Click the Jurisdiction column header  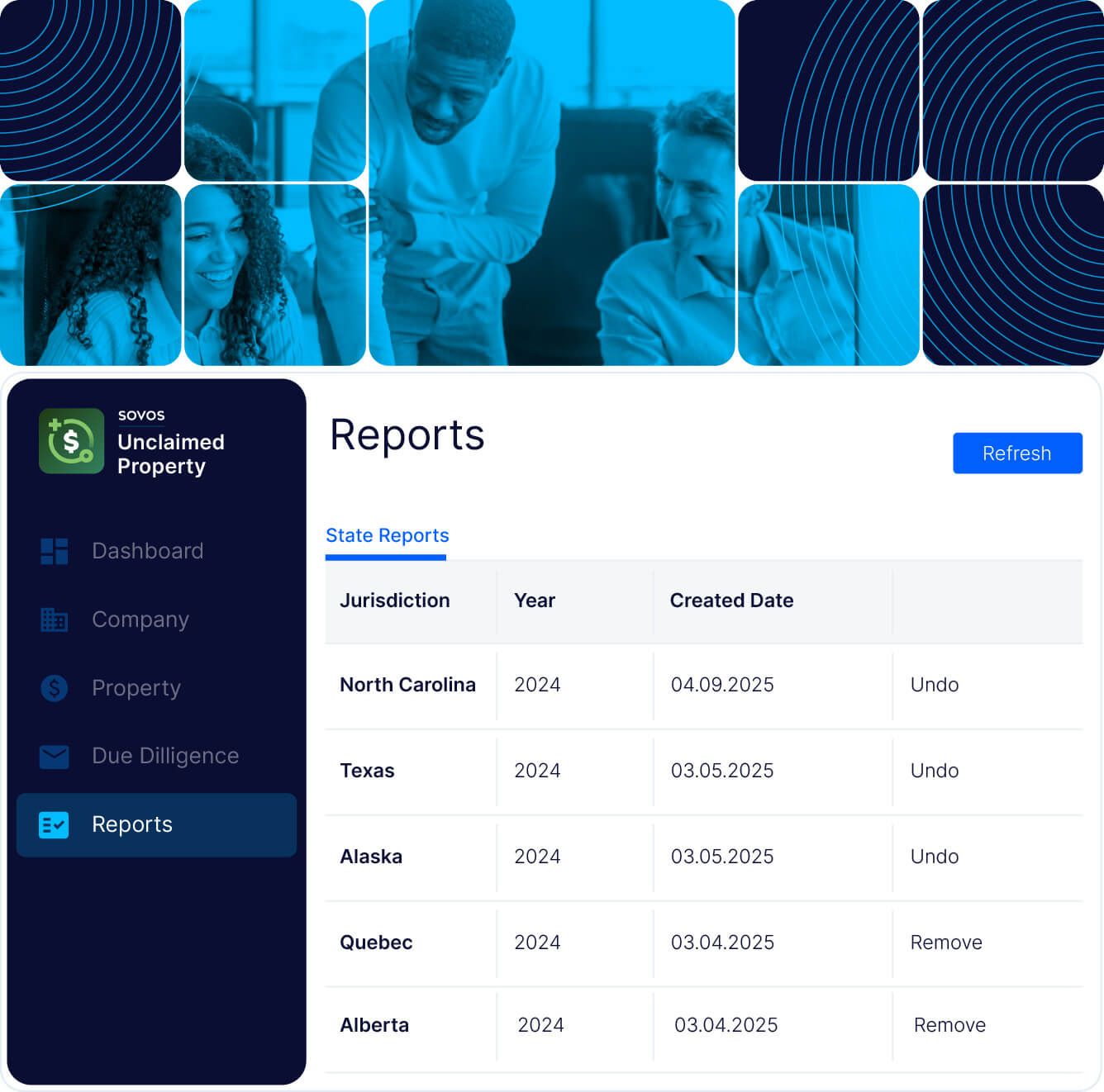394,601
